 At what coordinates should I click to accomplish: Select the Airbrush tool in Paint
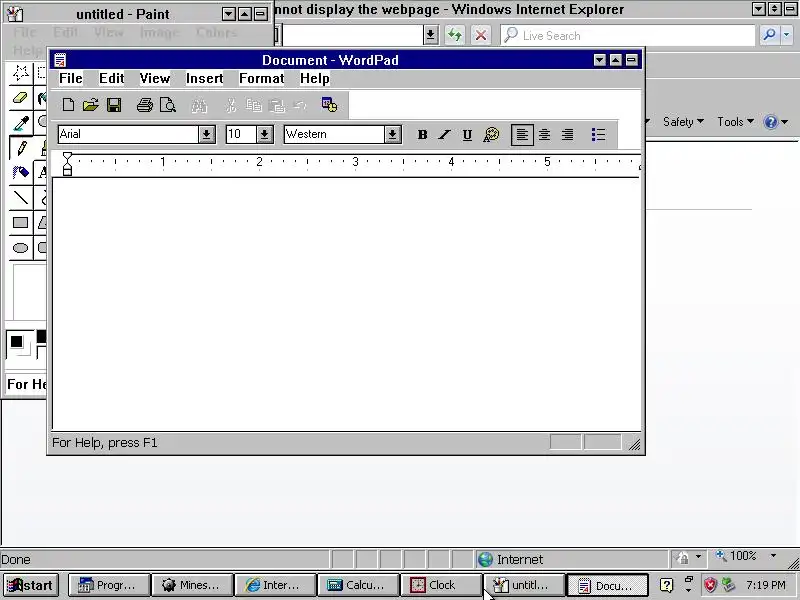pos(20,172)
